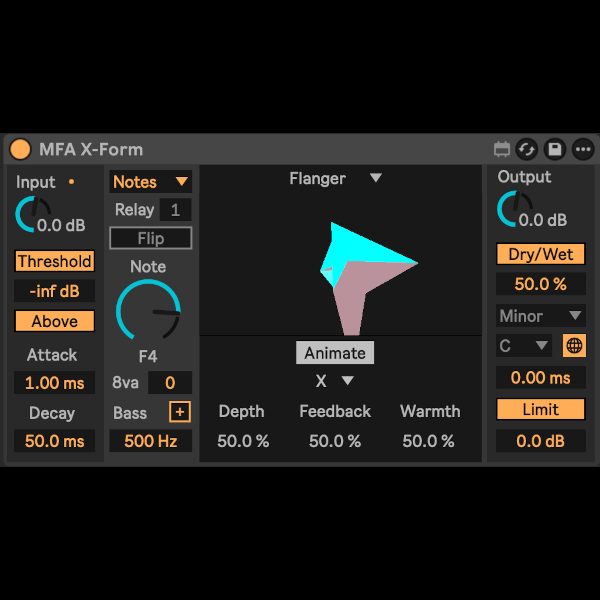Click the Bass plus icon button
The height and width of the screenshot is (600, 600).
180,412
